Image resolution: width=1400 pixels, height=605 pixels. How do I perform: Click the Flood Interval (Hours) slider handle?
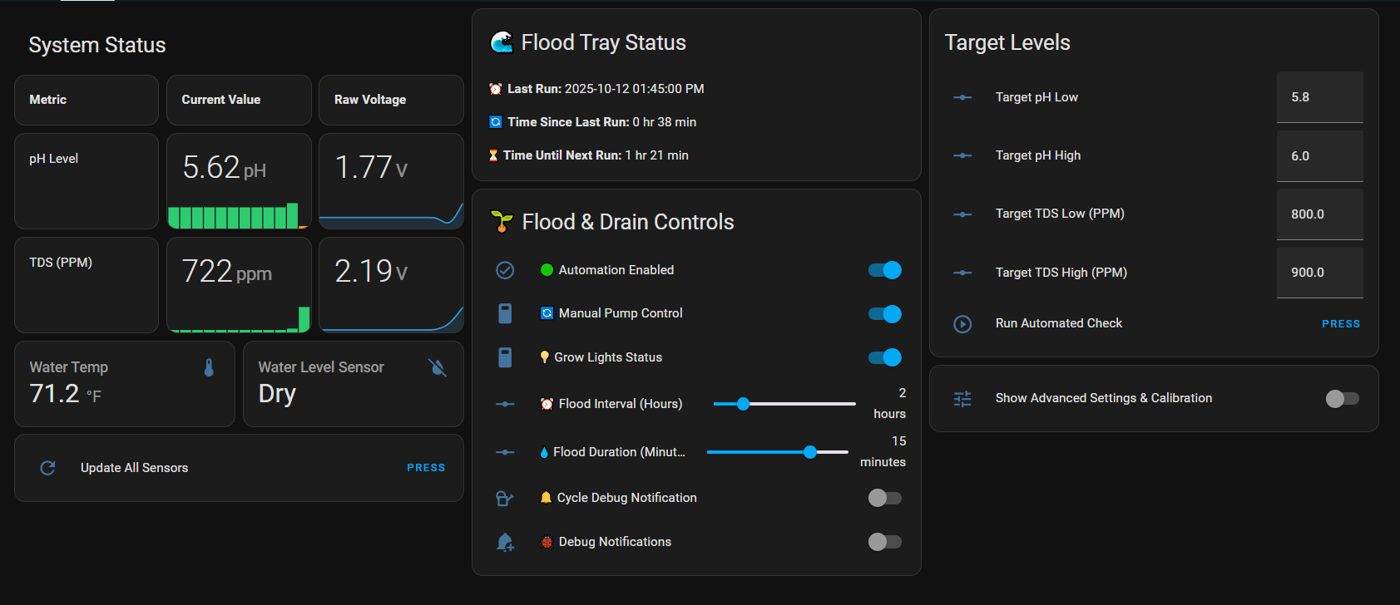click(743, 404)
